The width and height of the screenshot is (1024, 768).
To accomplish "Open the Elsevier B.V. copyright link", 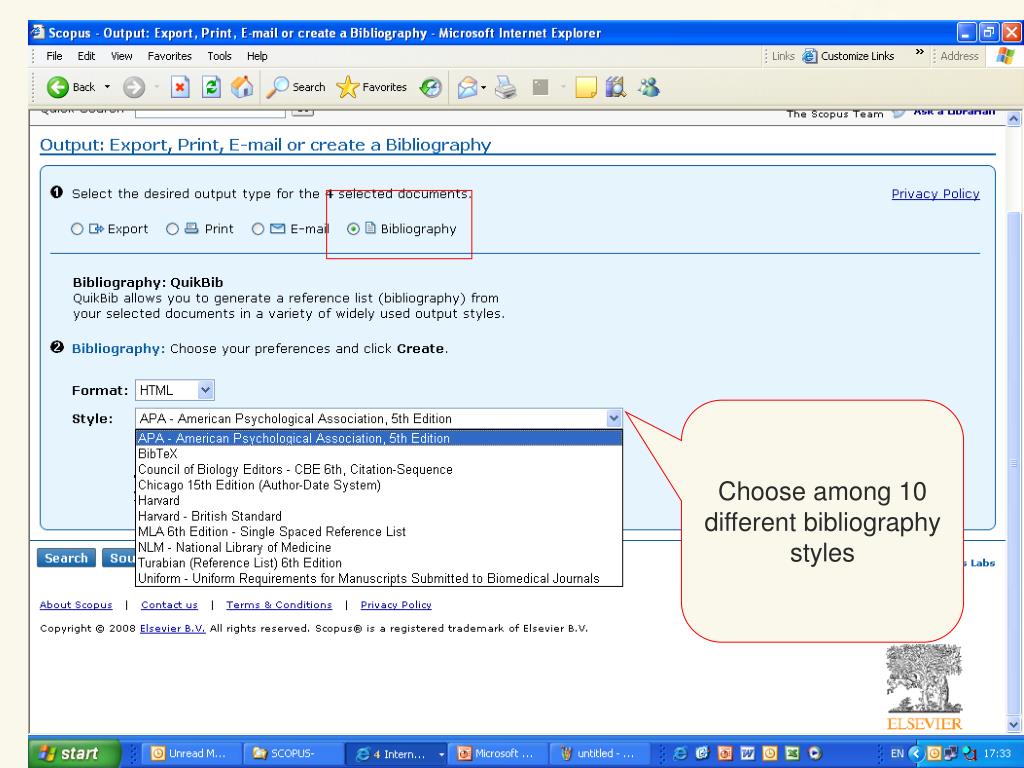I will [172, 629].
